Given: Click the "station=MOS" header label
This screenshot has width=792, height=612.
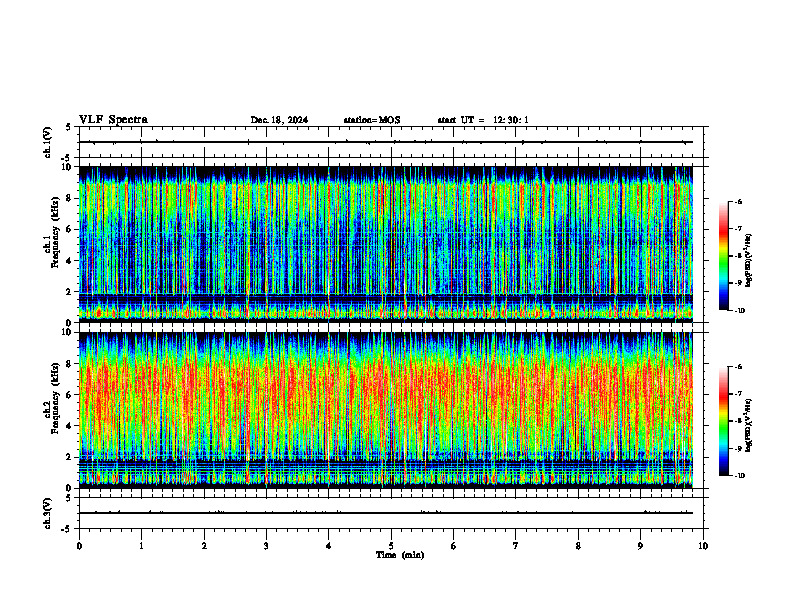Looking at the screenshot, I should (x=372, y=120).
